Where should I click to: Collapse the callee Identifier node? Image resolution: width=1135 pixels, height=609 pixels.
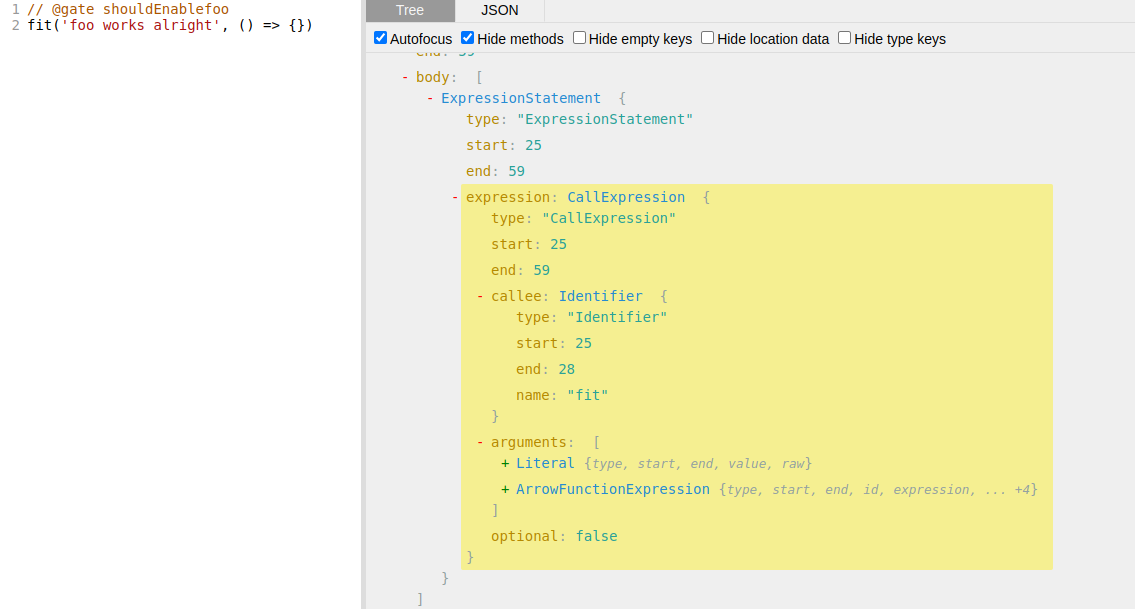click(x=480, y=296)
